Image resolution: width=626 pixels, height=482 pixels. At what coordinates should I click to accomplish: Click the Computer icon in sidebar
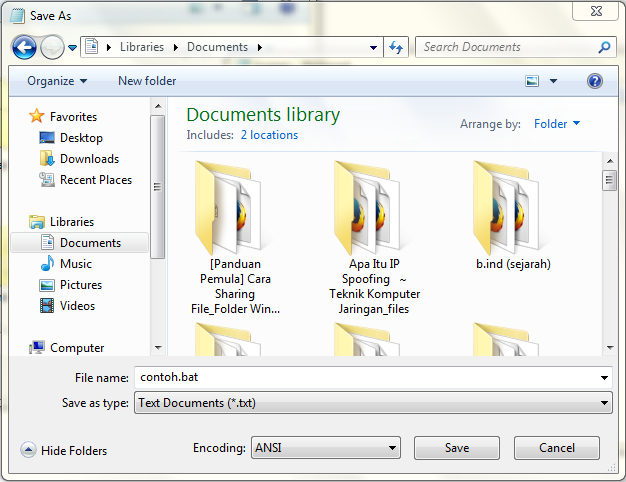pos(37,347)
